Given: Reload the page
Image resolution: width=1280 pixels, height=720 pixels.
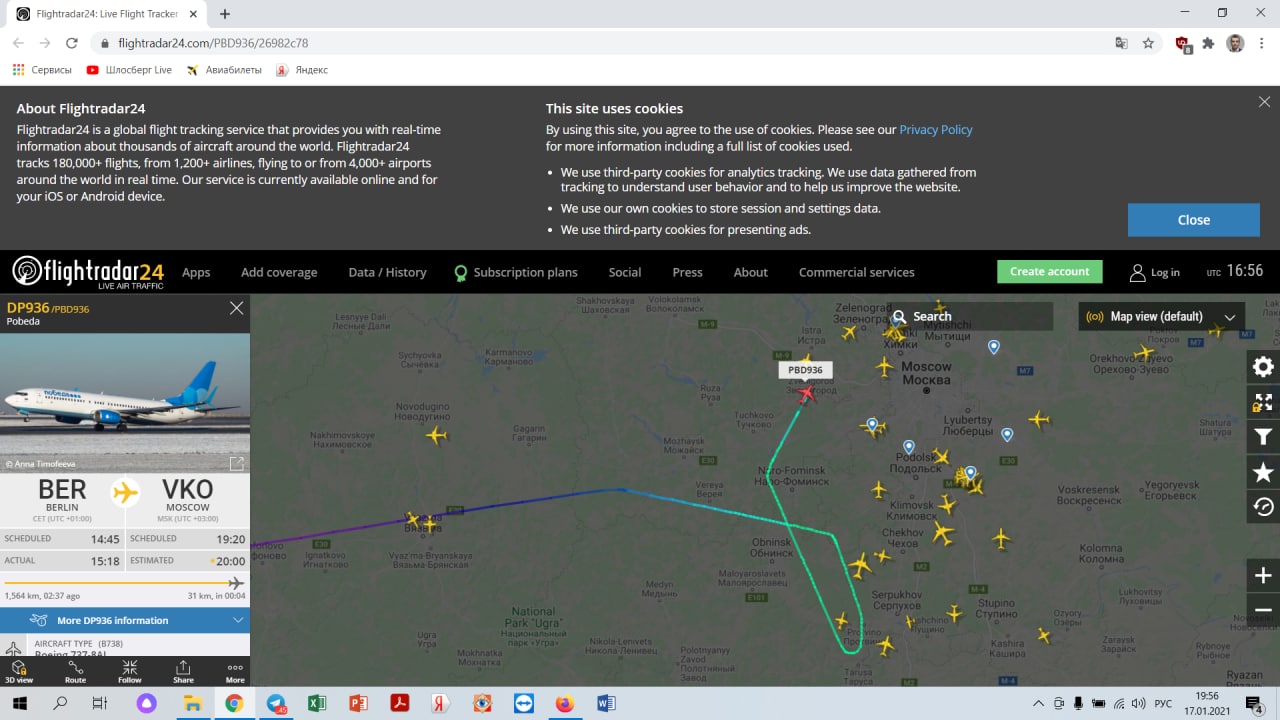Looking at the screenshot, I should tap(71, 43).
